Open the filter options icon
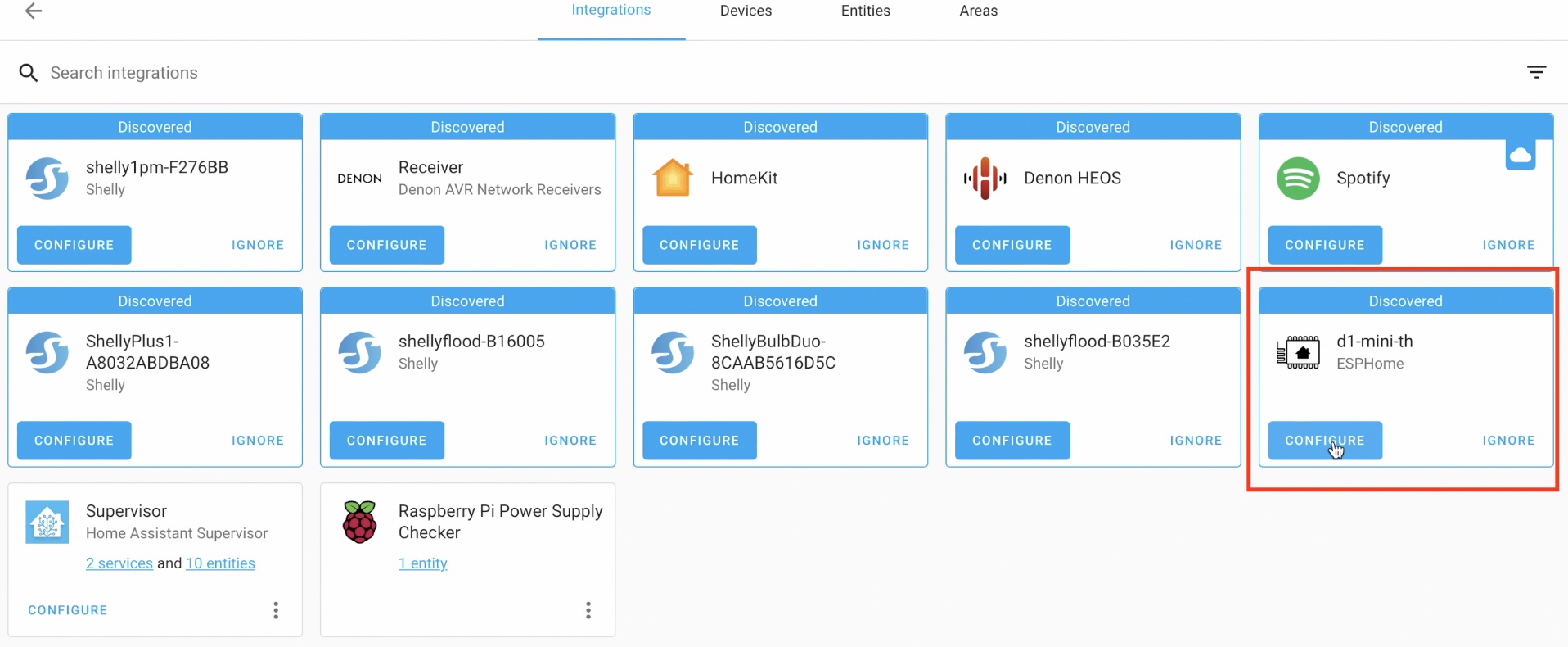Screen dimensions: 1568x647 pos(1537,72)
